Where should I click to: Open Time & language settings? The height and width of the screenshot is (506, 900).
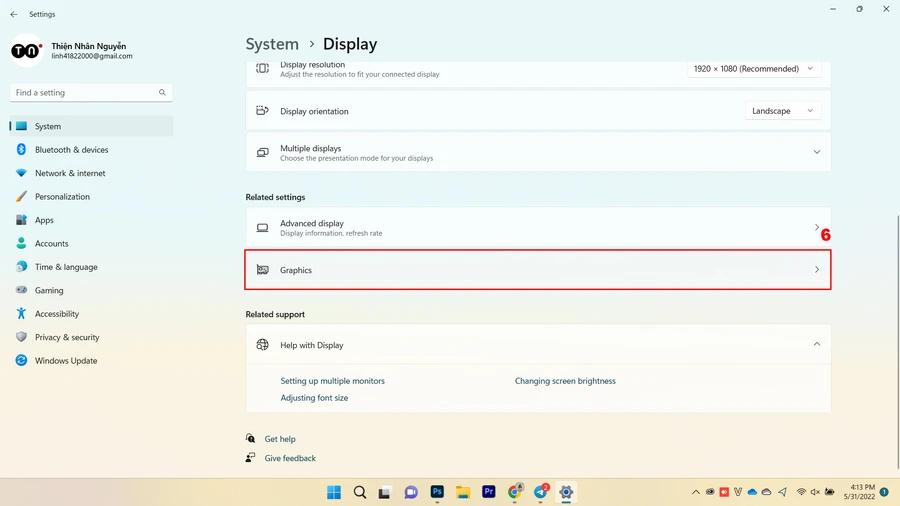point(91,267)
